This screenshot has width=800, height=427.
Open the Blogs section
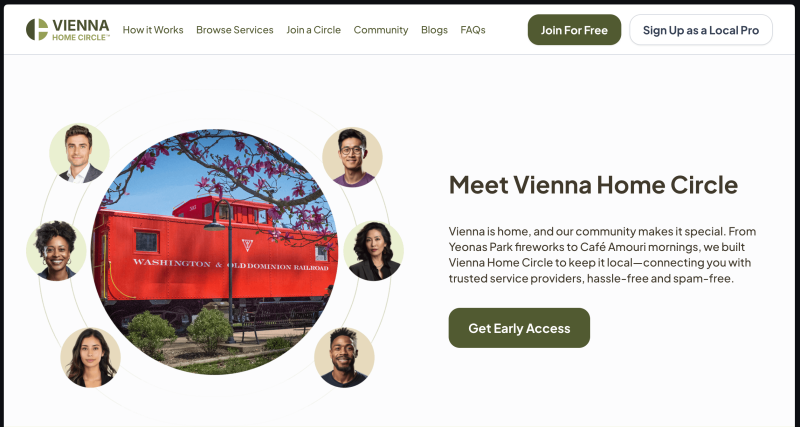pos(434,30)
